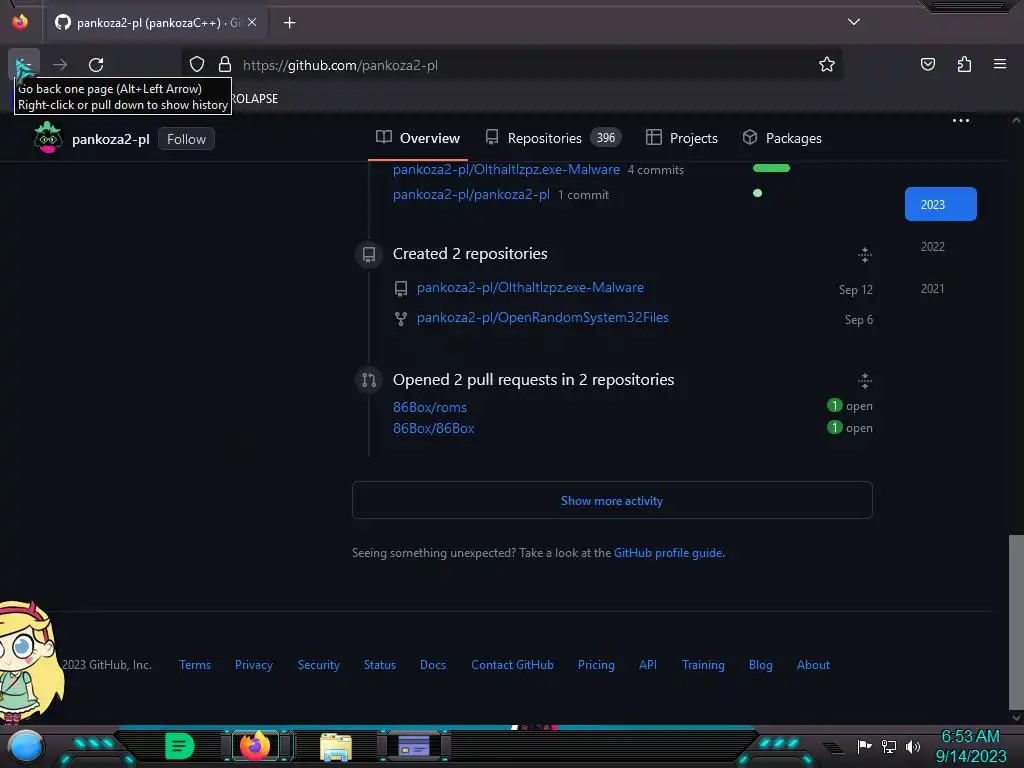Click the site security padlock icon
This screenshot has height=768, width=1024.
[x=225, y=65]
